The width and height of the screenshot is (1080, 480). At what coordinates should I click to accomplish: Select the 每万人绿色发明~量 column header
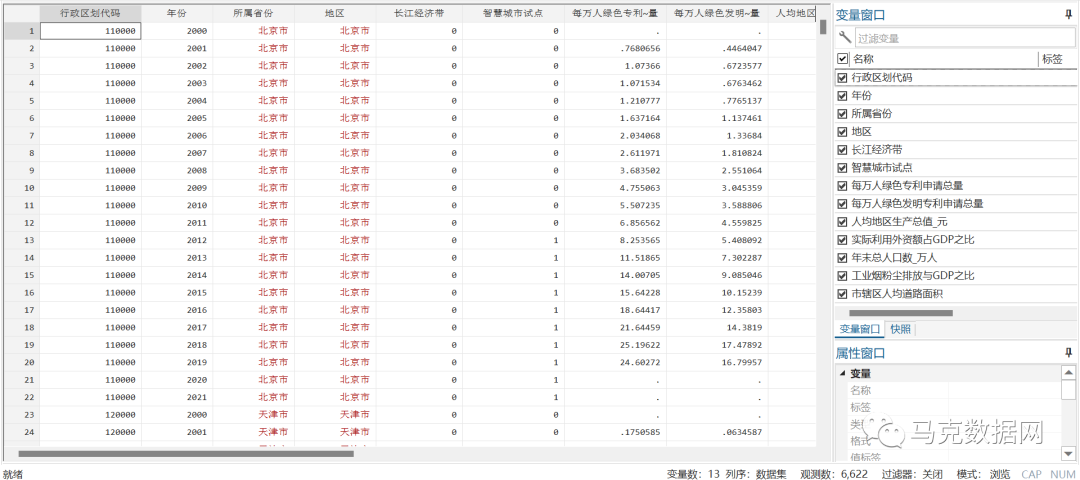[717, 13]
